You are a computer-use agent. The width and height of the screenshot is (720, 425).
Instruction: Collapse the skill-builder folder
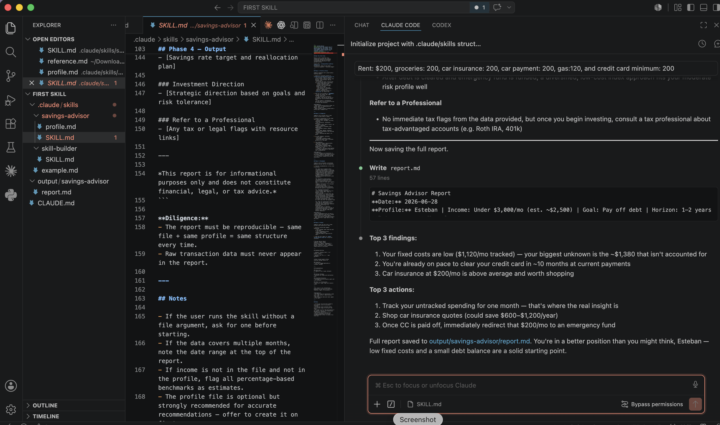pyautogui.click(x=73, y=148)
